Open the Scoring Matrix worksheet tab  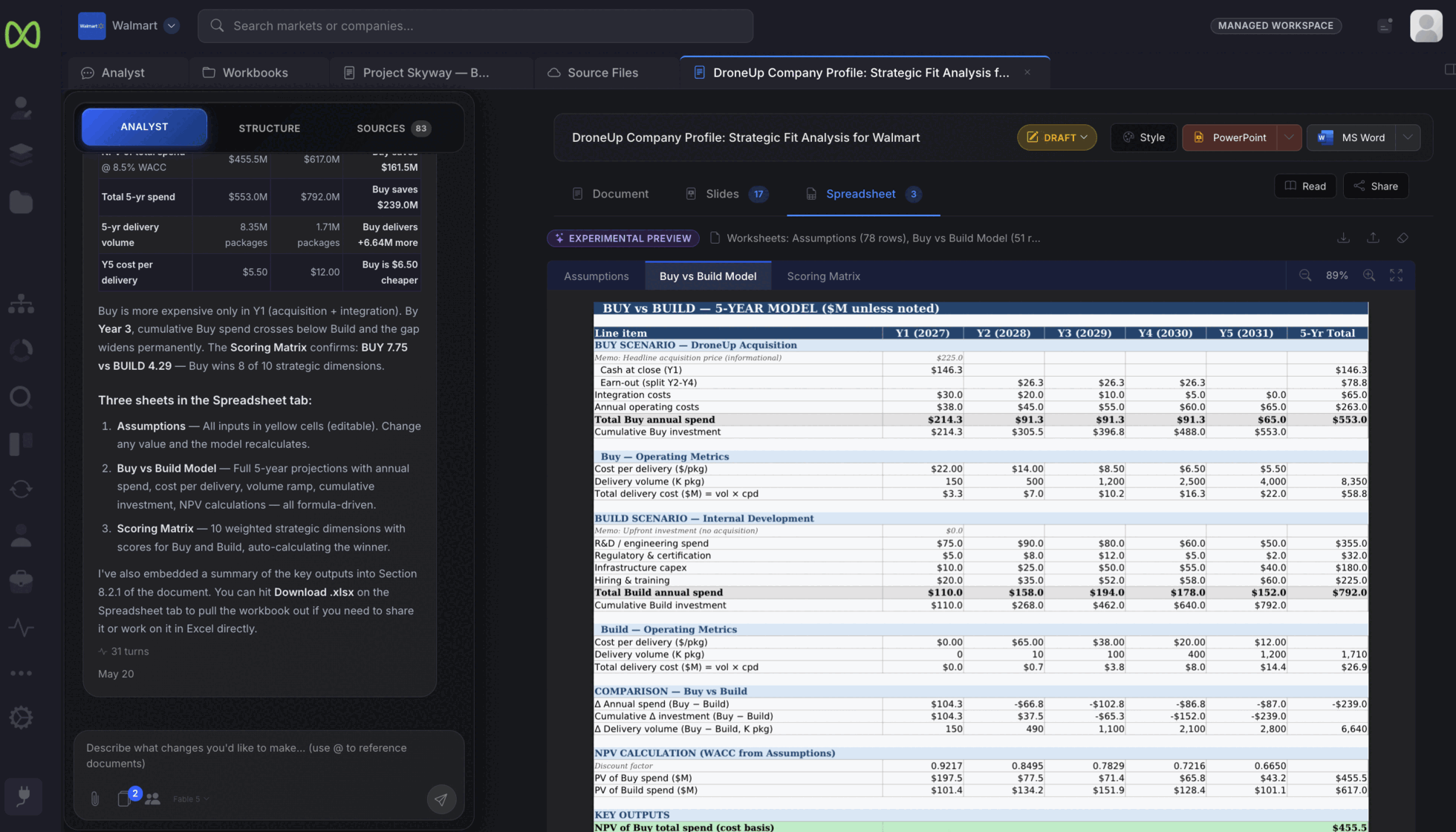pos(823,276)
